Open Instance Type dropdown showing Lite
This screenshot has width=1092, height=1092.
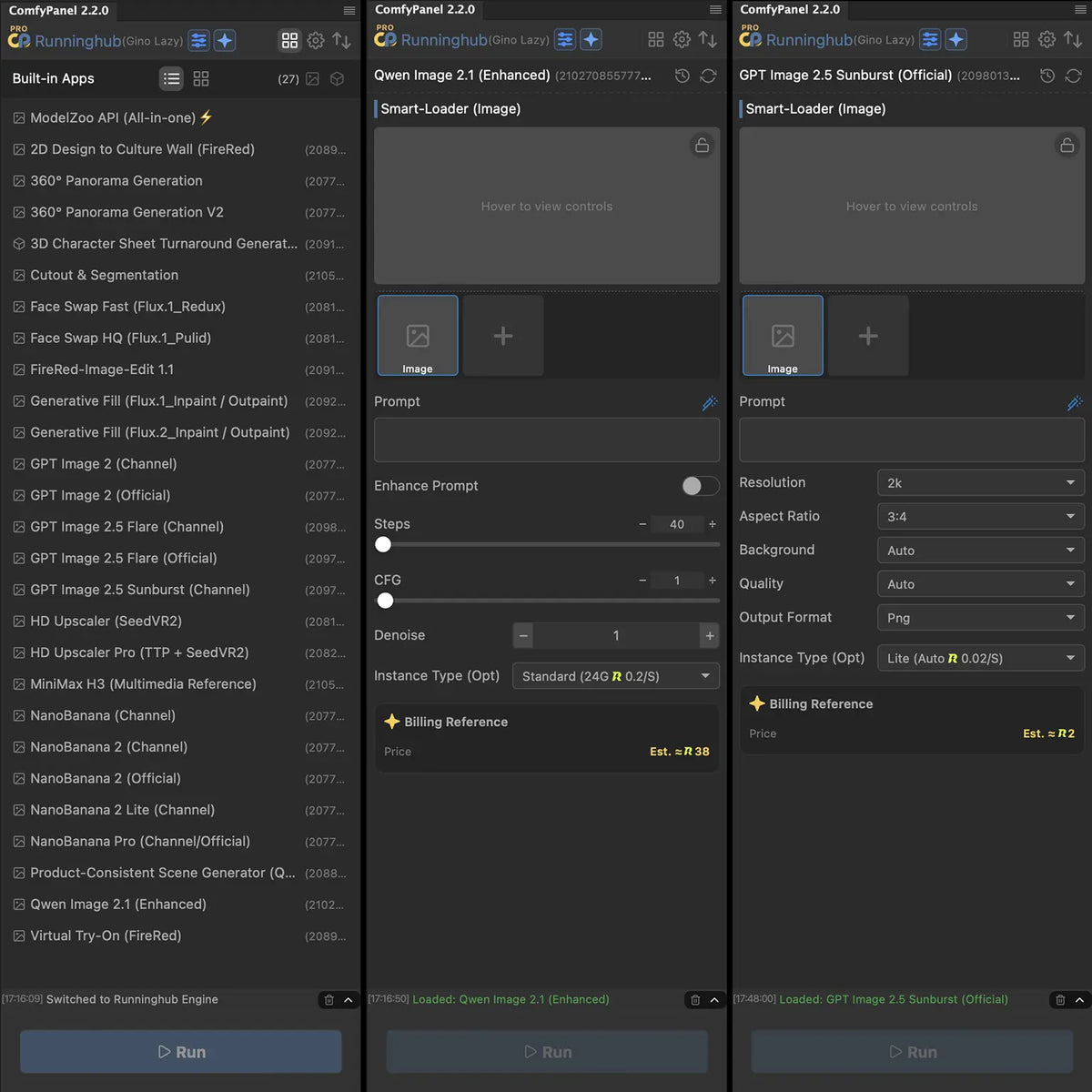pos(981,659)
